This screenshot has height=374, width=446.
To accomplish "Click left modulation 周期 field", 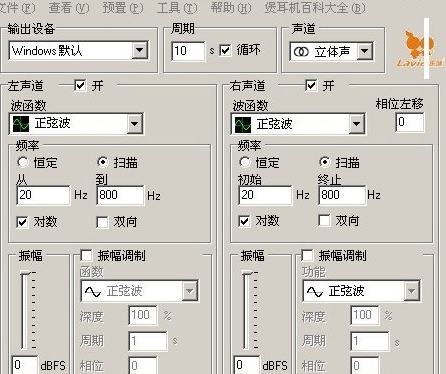I will click(148, 341).
